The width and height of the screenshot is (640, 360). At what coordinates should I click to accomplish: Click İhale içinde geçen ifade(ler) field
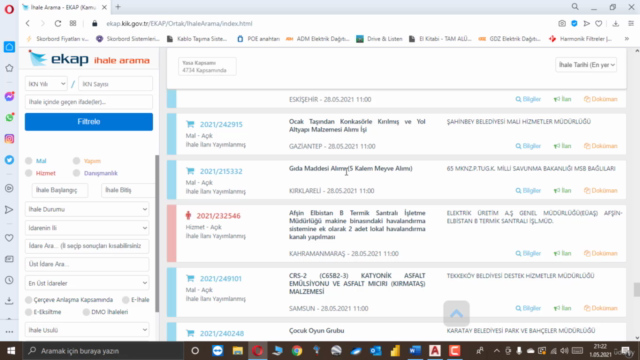89,102
